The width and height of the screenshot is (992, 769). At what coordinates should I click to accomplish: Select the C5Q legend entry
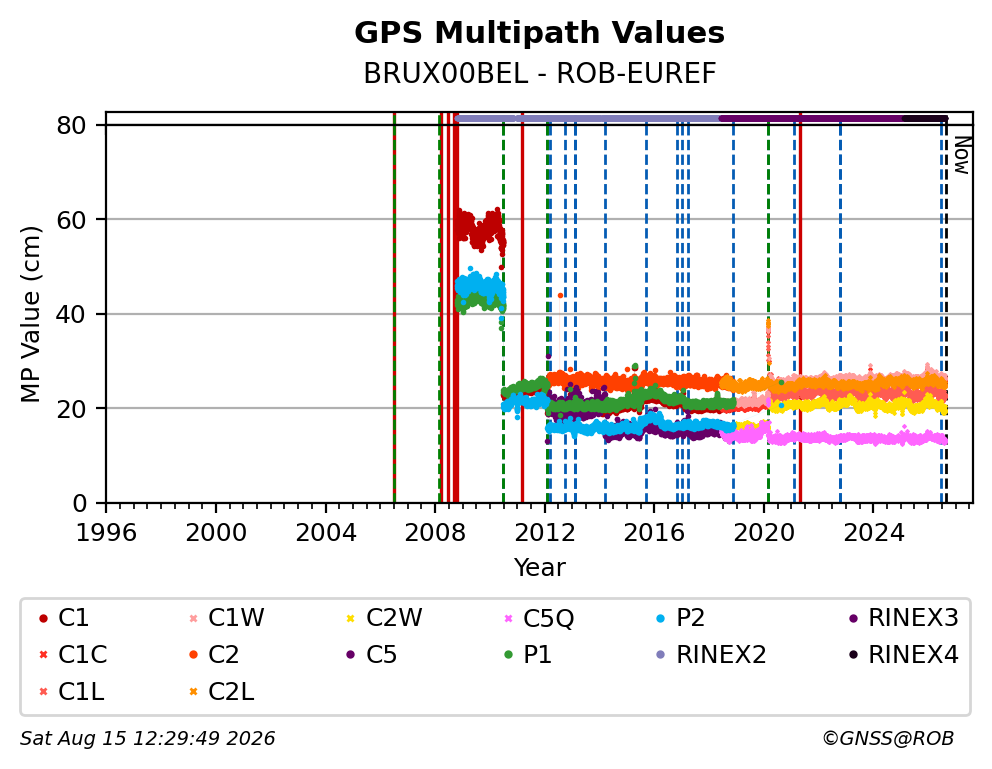[538, 618]
